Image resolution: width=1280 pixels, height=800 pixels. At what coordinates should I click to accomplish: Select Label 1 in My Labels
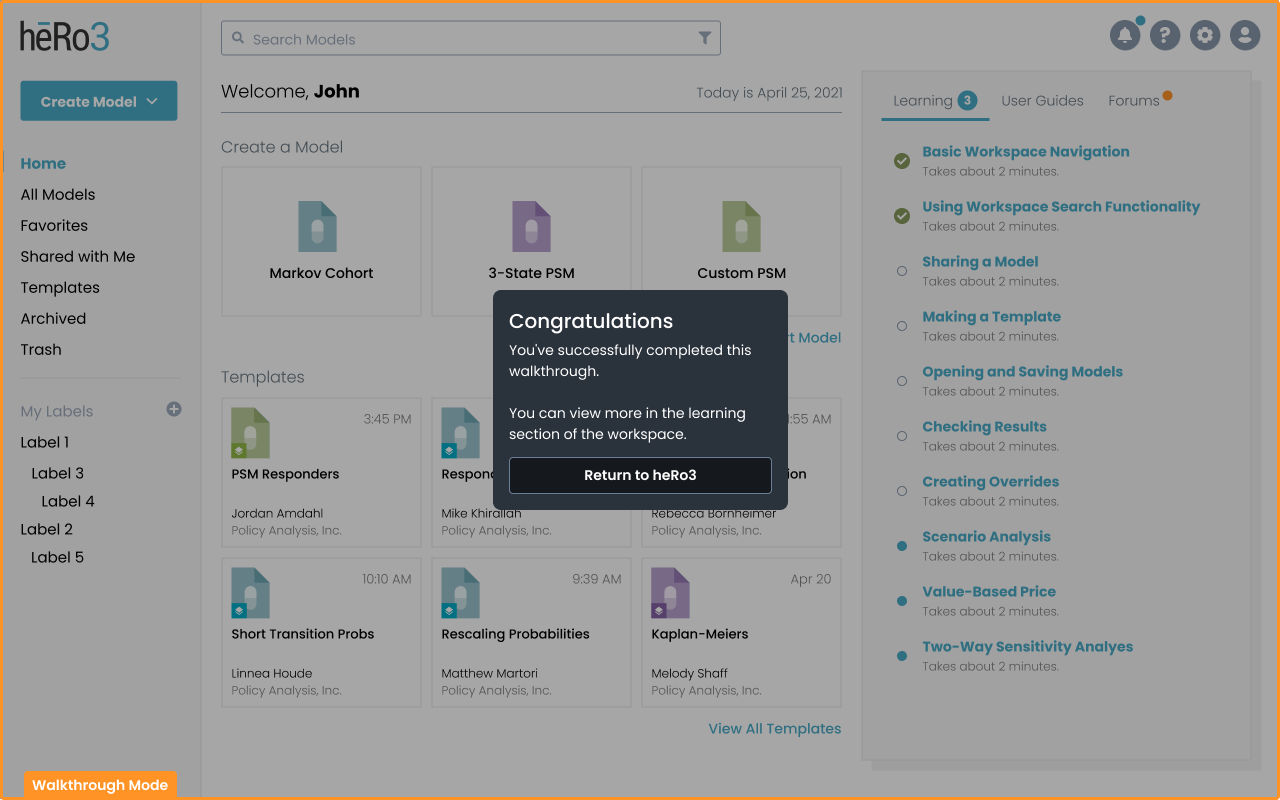pyautogui.click(x=45, y=442)
